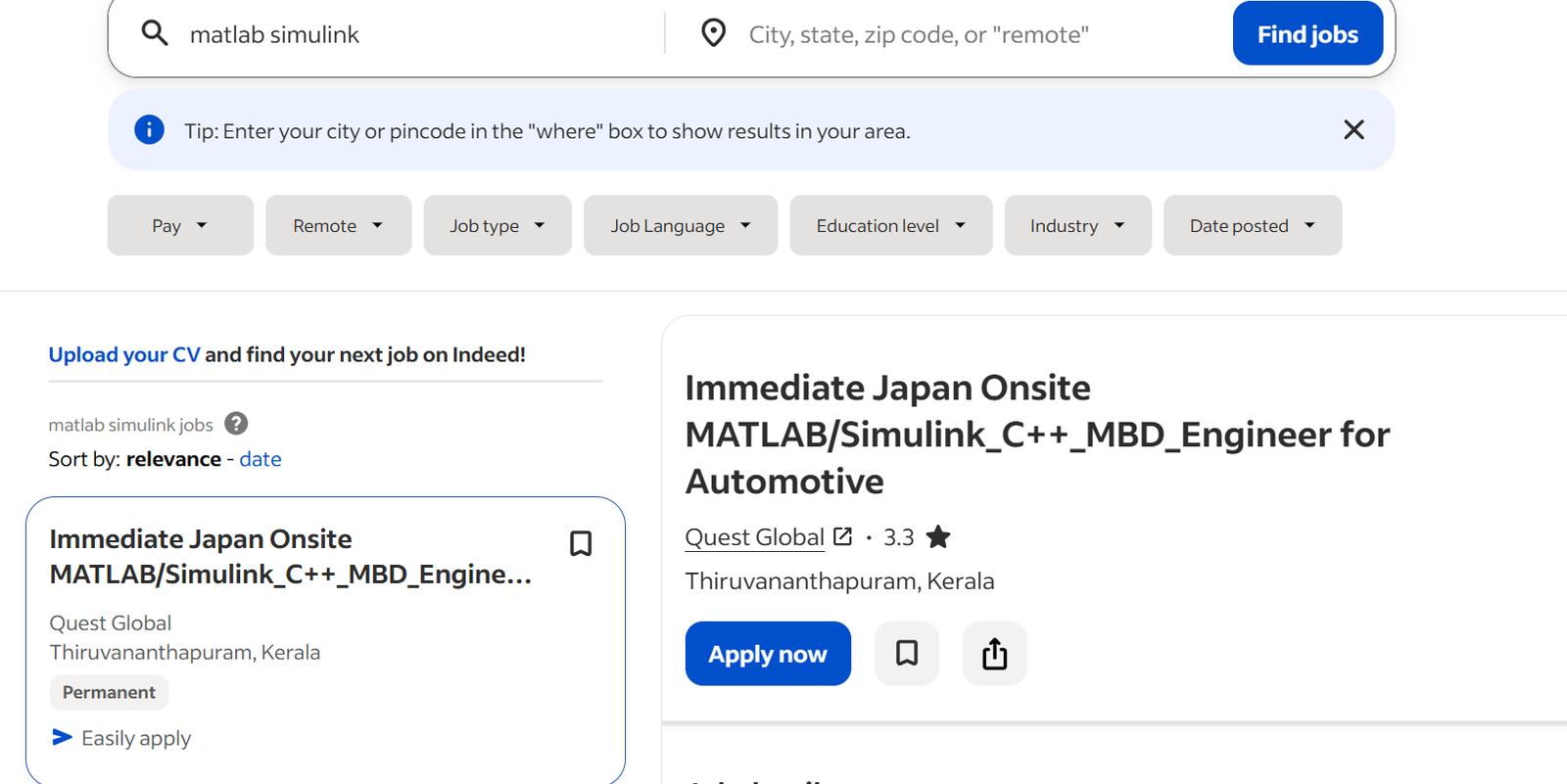Bookmark the job in the results card
Viewport: 1567px width, 784px height.
[581, 544]
